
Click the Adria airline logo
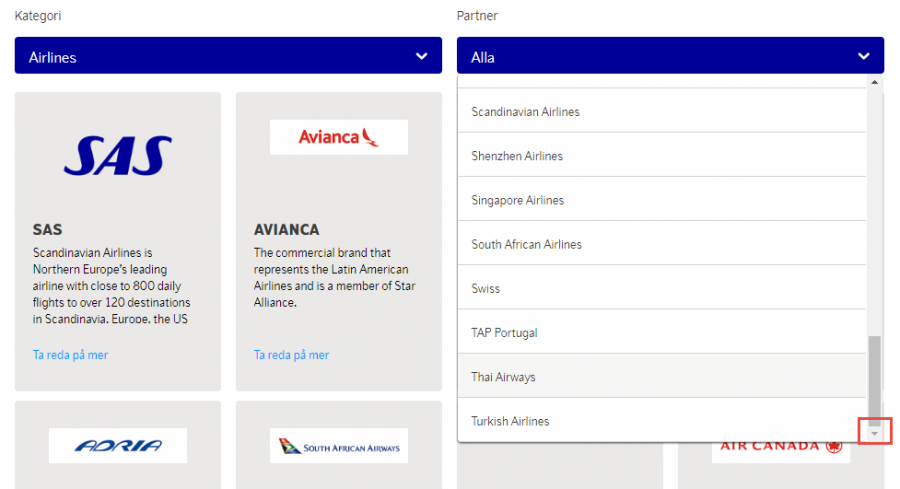coord(118,446)
